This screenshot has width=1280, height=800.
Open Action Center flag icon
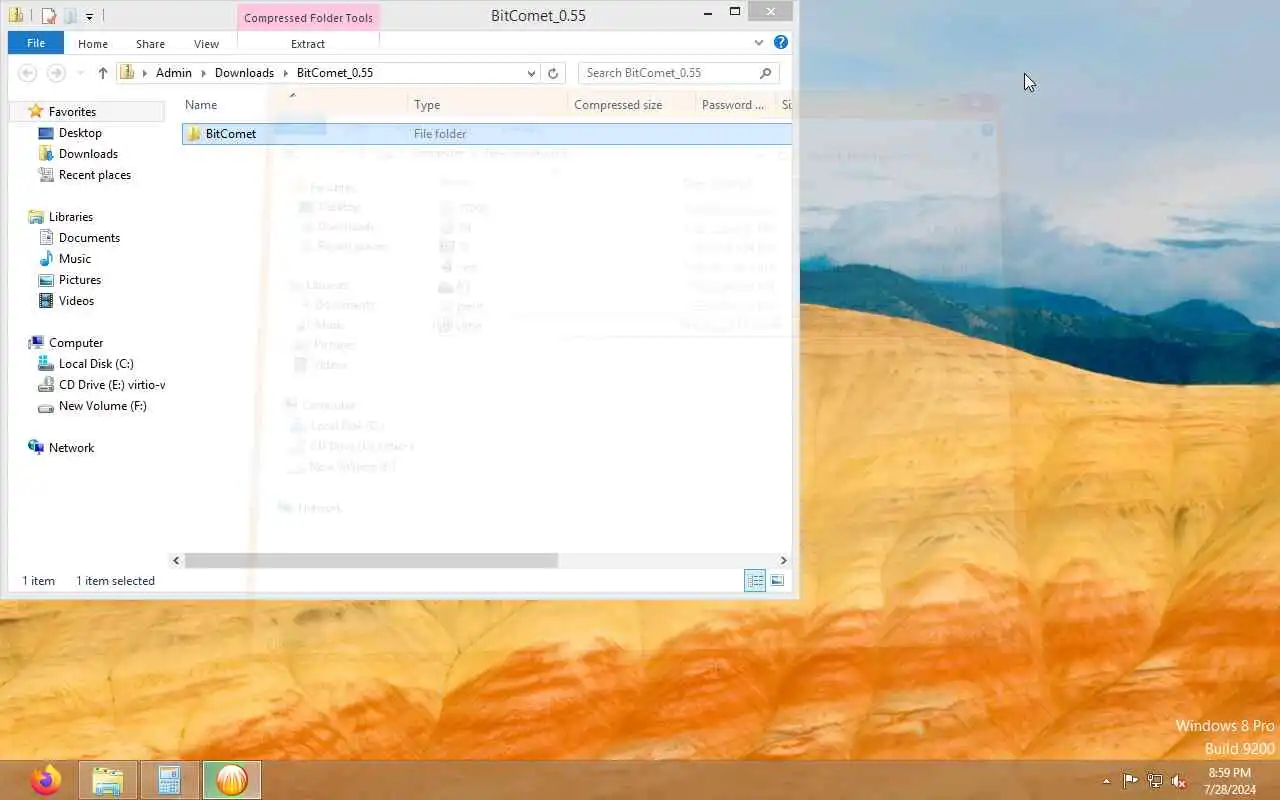1130,781
